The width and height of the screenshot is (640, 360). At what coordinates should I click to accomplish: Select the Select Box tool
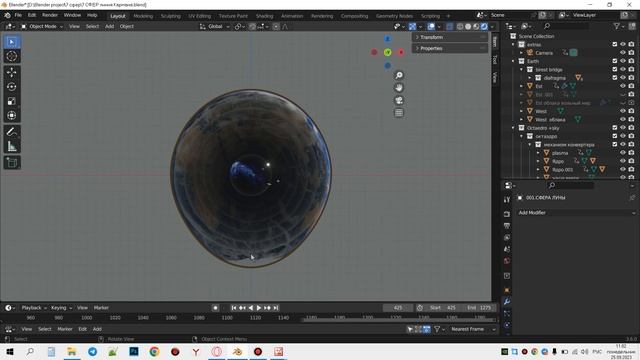coord(12,42)
